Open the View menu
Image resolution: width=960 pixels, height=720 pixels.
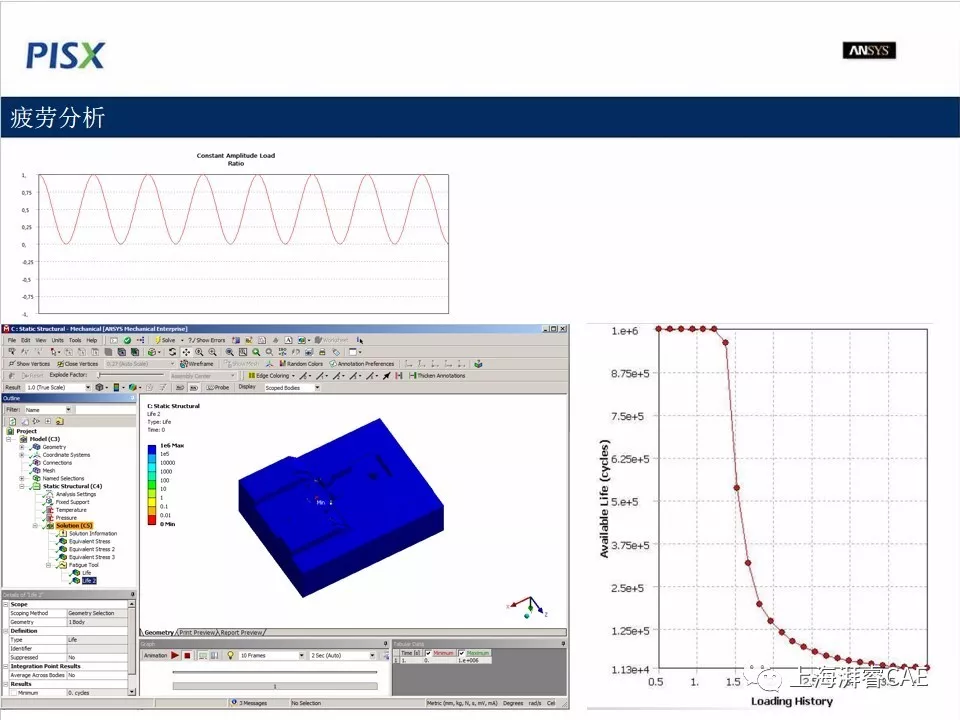click(40, 340)
